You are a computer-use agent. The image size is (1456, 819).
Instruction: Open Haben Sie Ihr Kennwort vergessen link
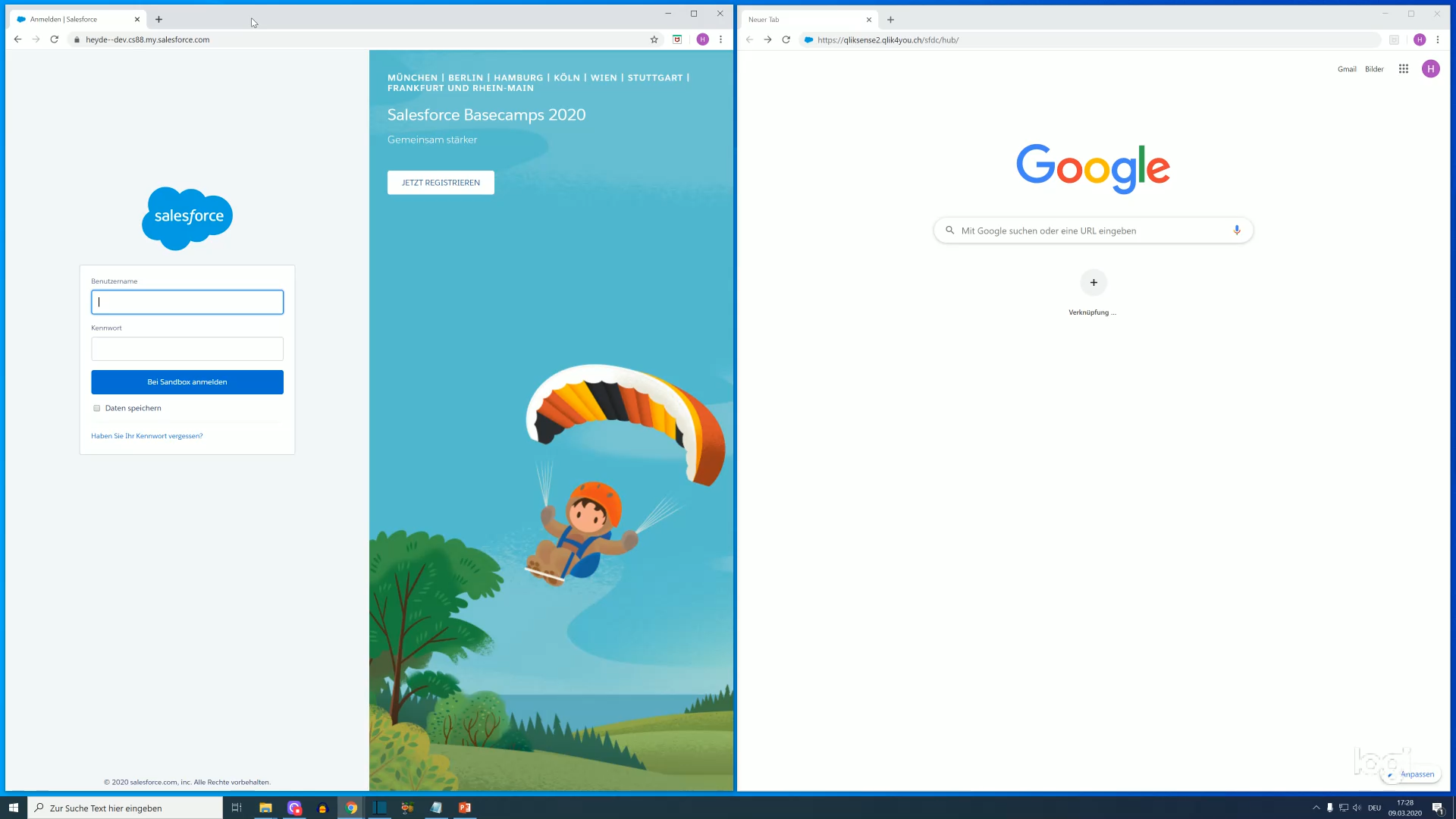147,436
